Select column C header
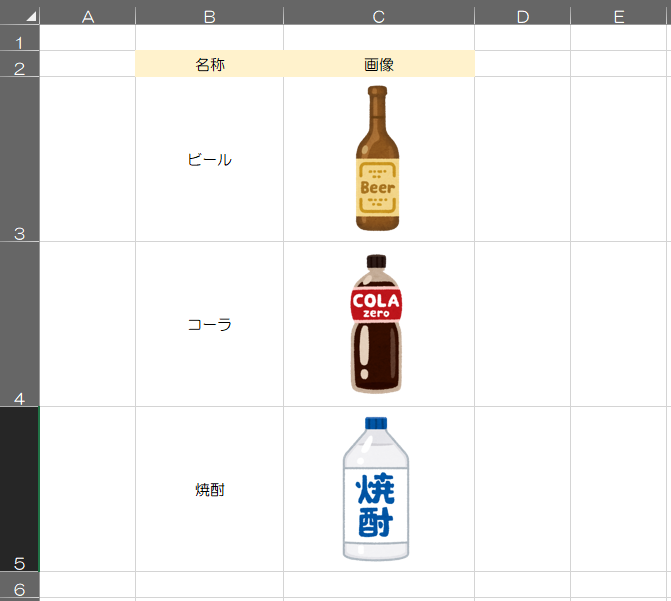The image size is (671, 601). click(378, 15)
